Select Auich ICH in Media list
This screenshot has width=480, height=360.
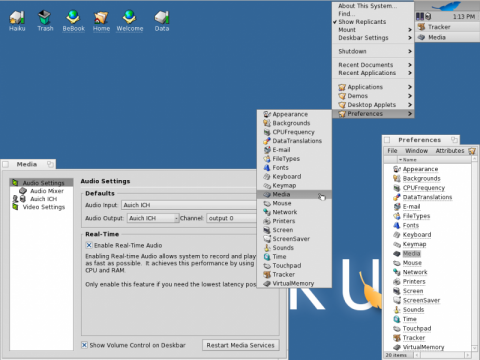click(x=41, y=199)
